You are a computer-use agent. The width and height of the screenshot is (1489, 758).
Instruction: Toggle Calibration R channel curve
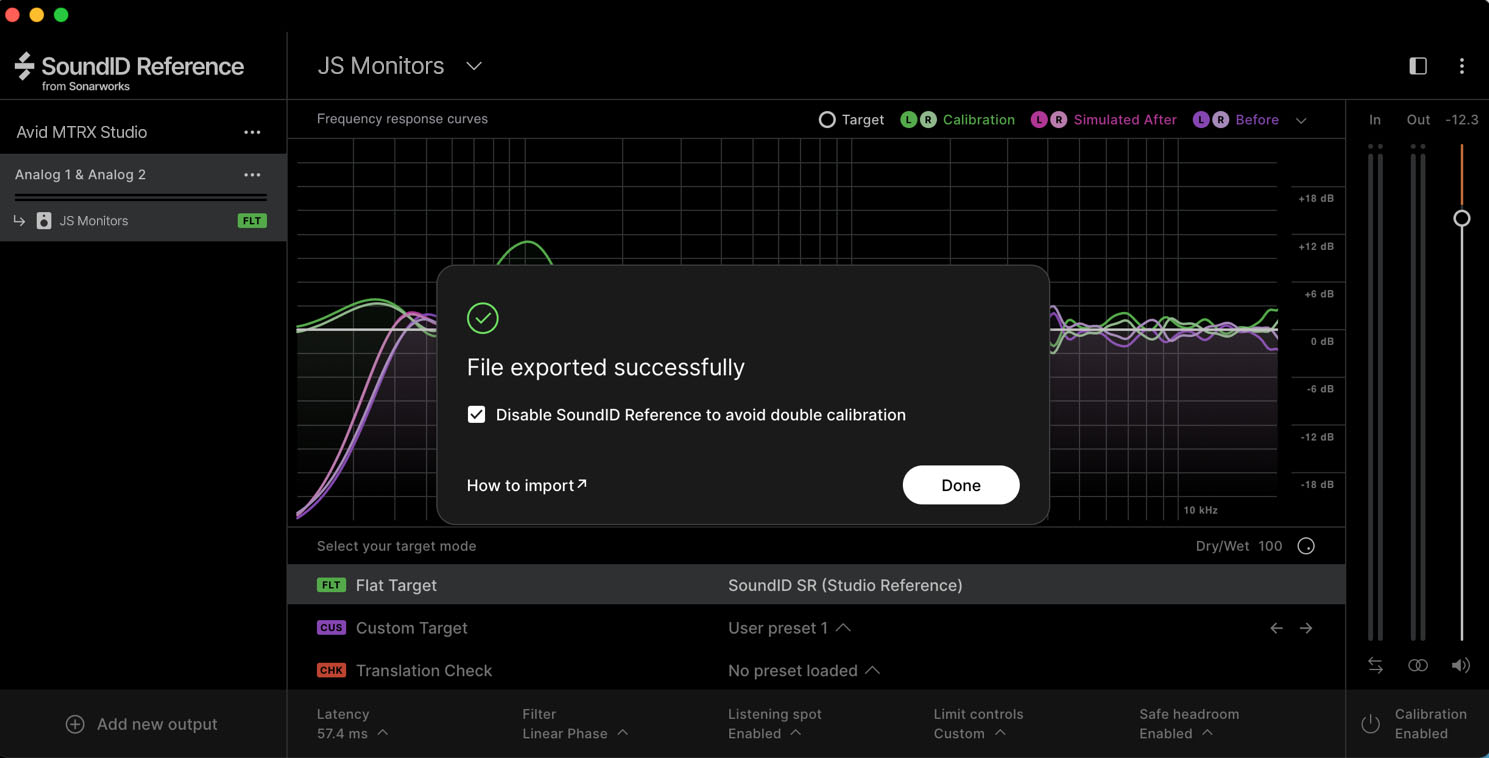pos(928,120)
